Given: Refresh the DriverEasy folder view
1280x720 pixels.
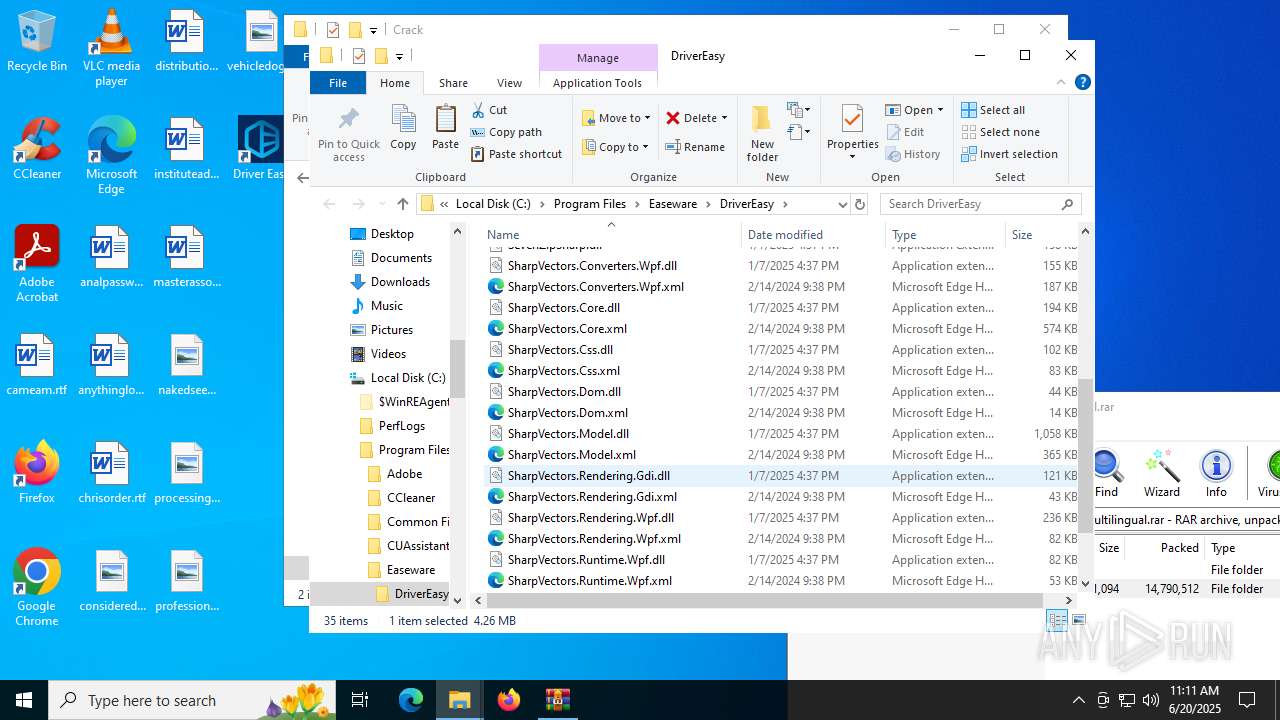Looking at the screenshot, I should [x=860, y=204].
